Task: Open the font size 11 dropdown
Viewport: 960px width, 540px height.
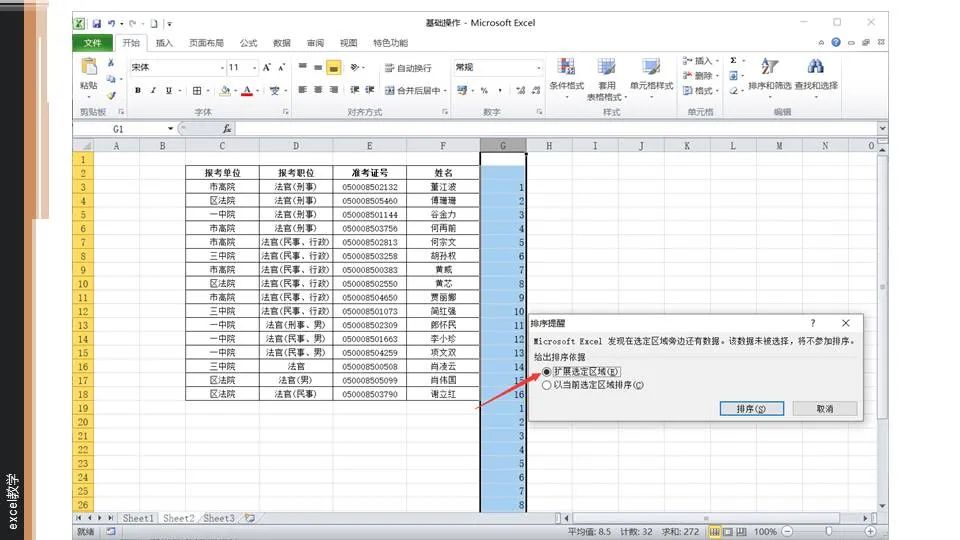Action: [x=254, y=67]
